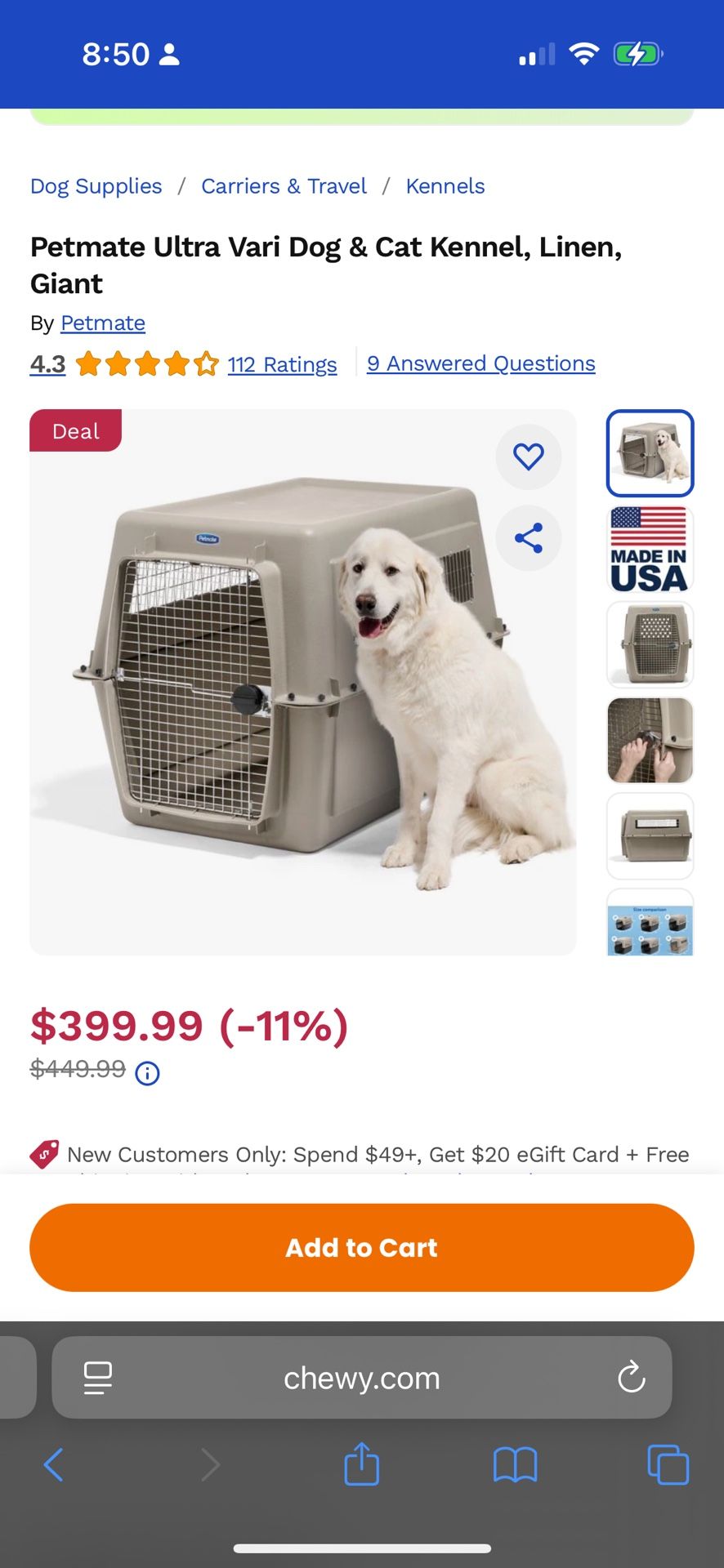Select the door latch hands thumbnail
724x1568 pixels.
[x=650, y=740]
